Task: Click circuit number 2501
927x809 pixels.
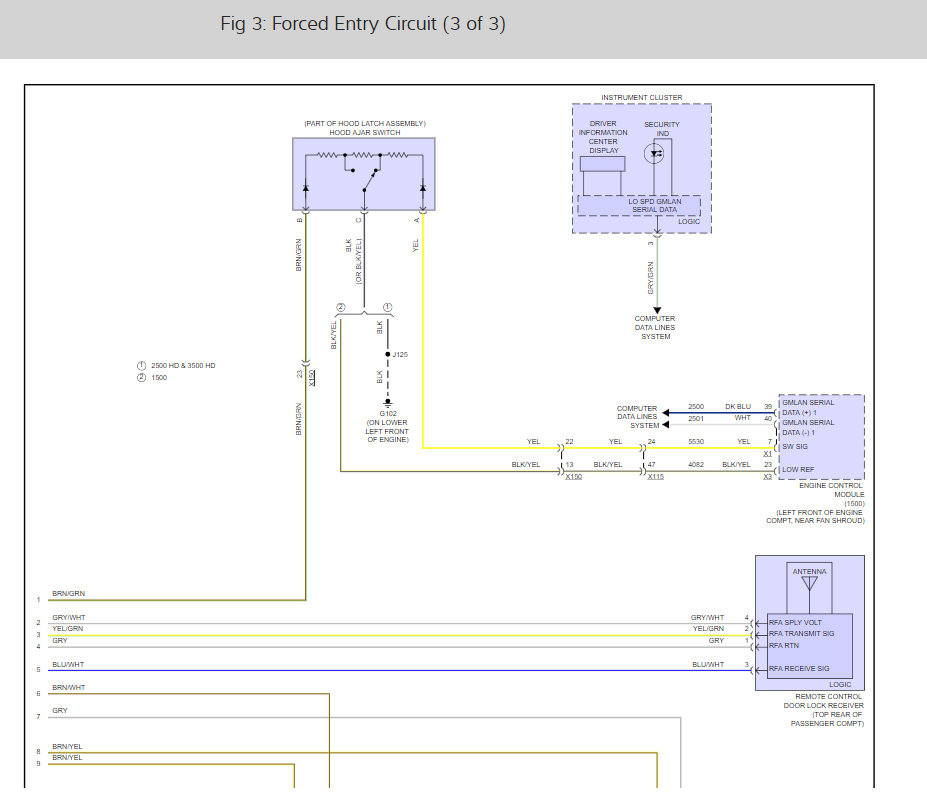Action: [x=696, y=419]
